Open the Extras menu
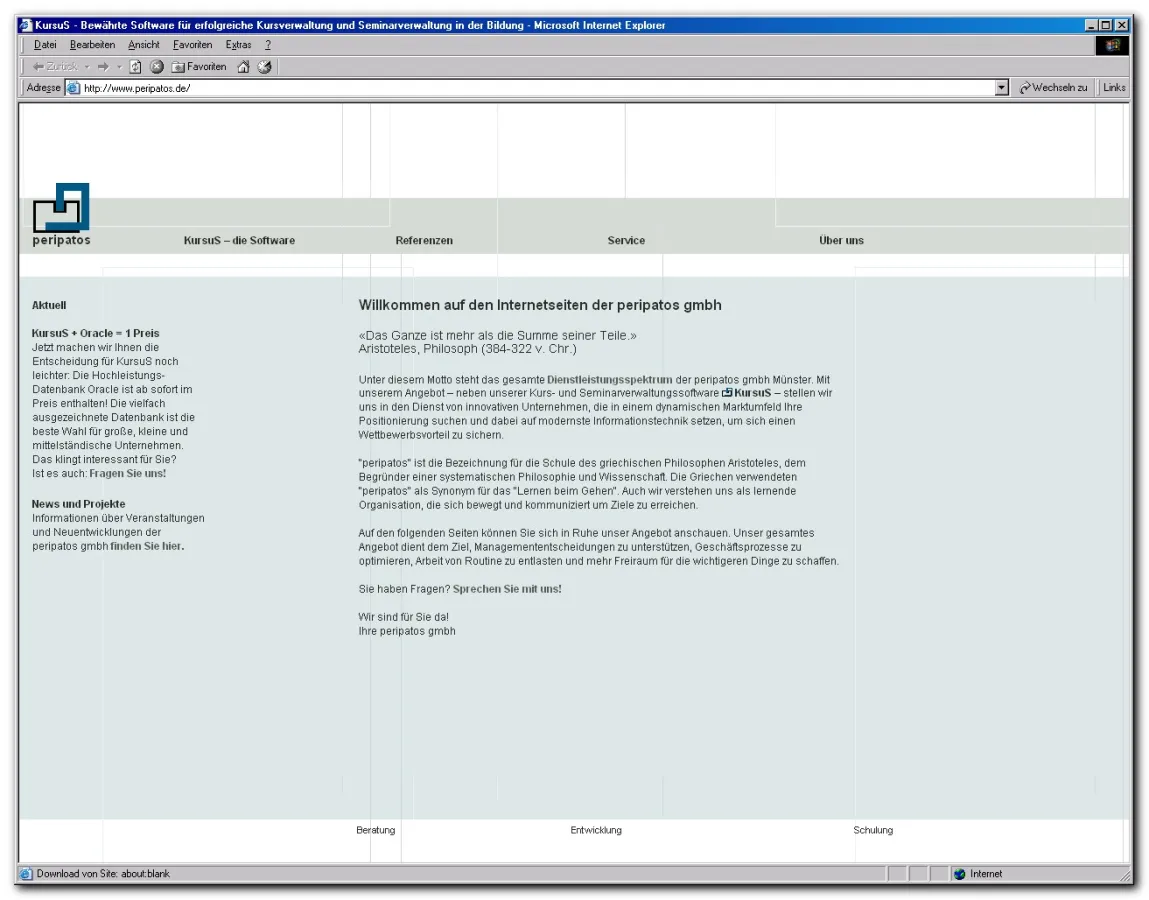The height and width of the screenshot is (900, 1149). tap(237, 44)
